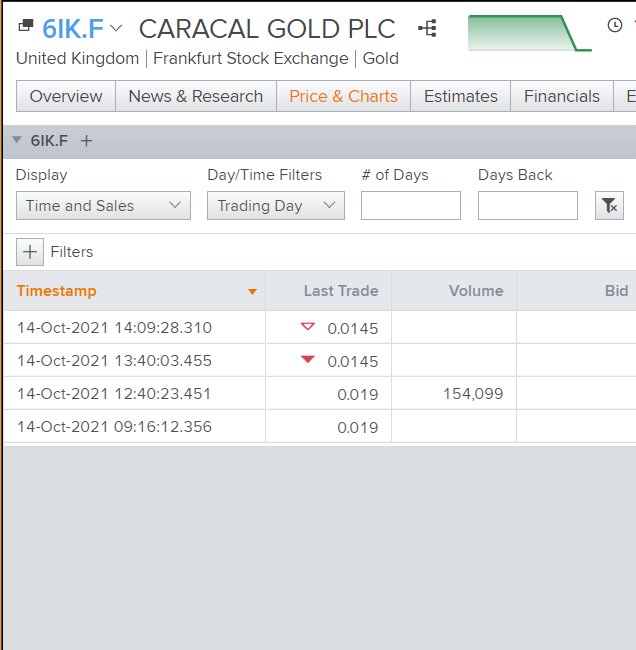Select the 14-Oct-2021 13:40:03.455 row timestamp

114,361
